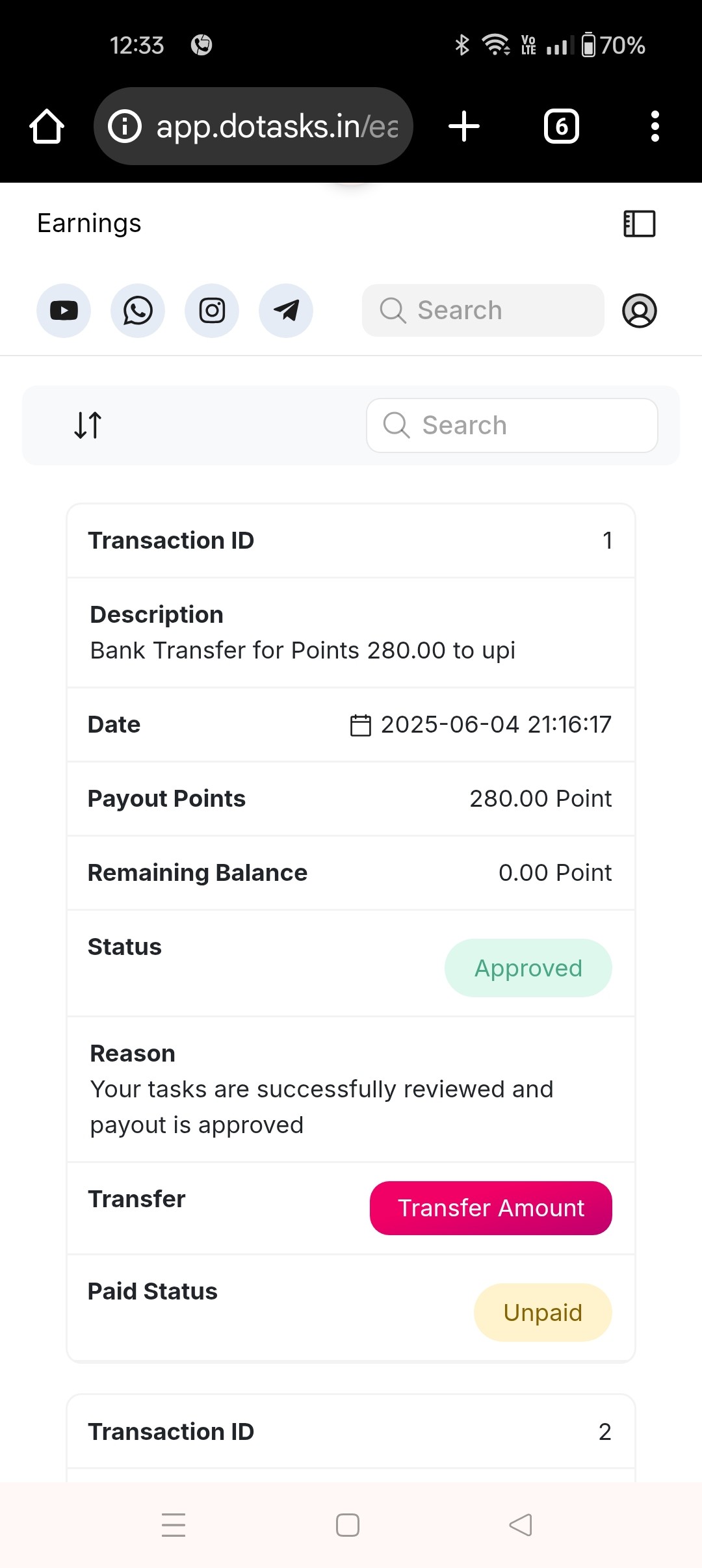
Task: Open the WhatsApp social icon
Action: click(x=138, y=311)
